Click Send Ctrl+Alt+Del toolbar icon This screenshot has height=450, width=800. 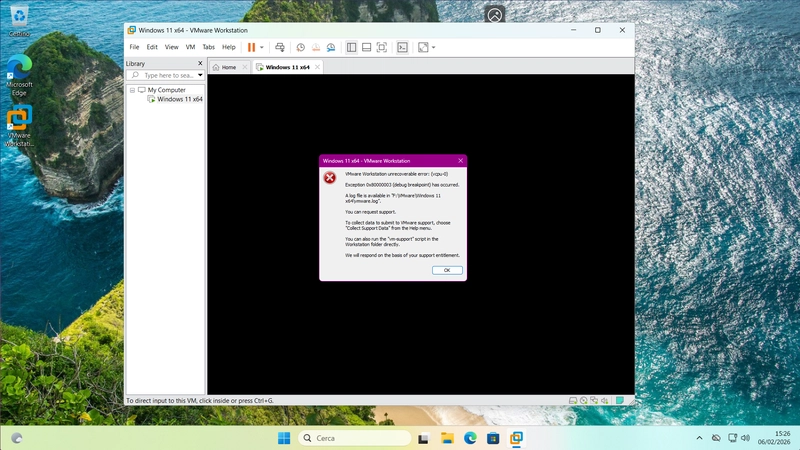tap(280, 47)
